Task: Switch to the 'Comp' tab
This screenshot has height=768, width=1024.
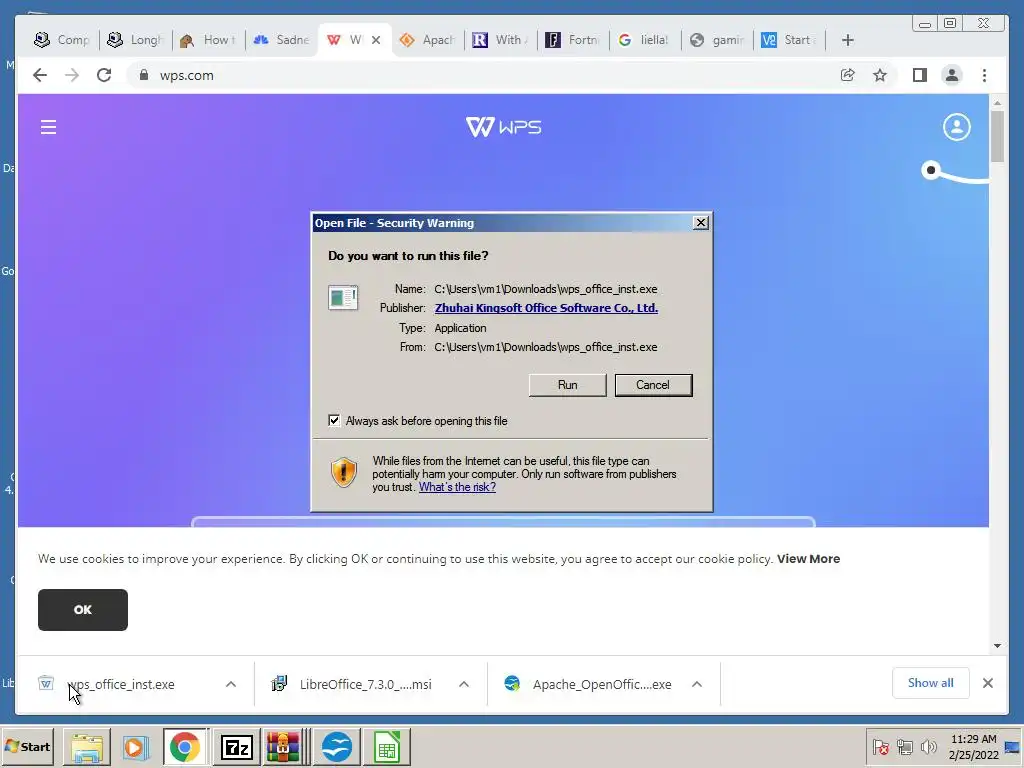Action: pos(63,40)
